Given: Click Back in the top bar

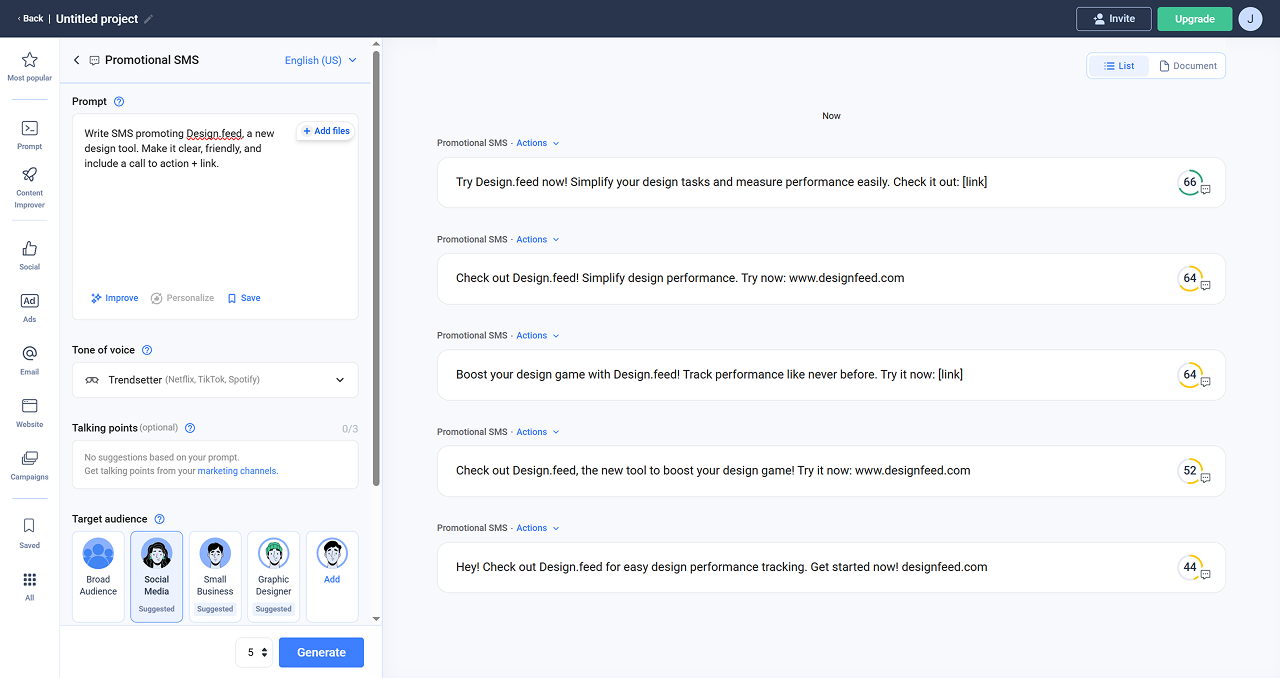Looking at the screenshot, I should click(30, 19).
